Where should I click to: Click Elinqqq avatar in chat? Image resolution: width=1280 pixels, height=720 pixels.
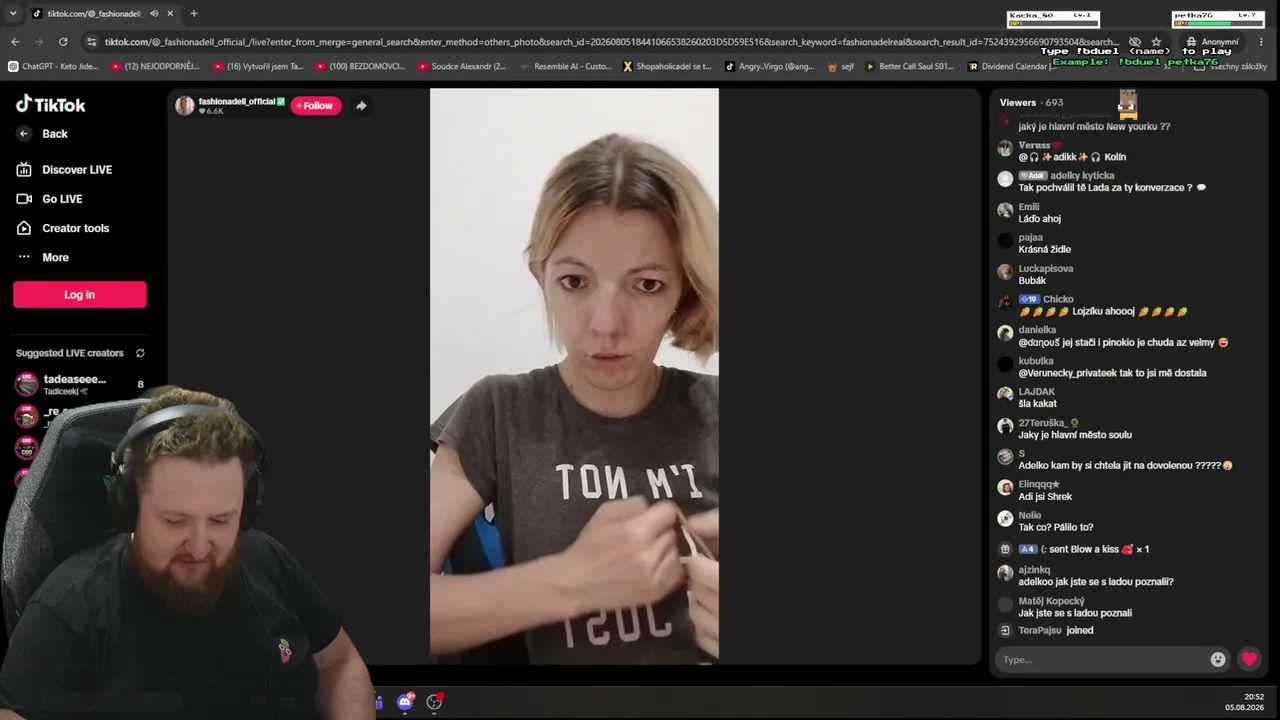pos(1005,487)
